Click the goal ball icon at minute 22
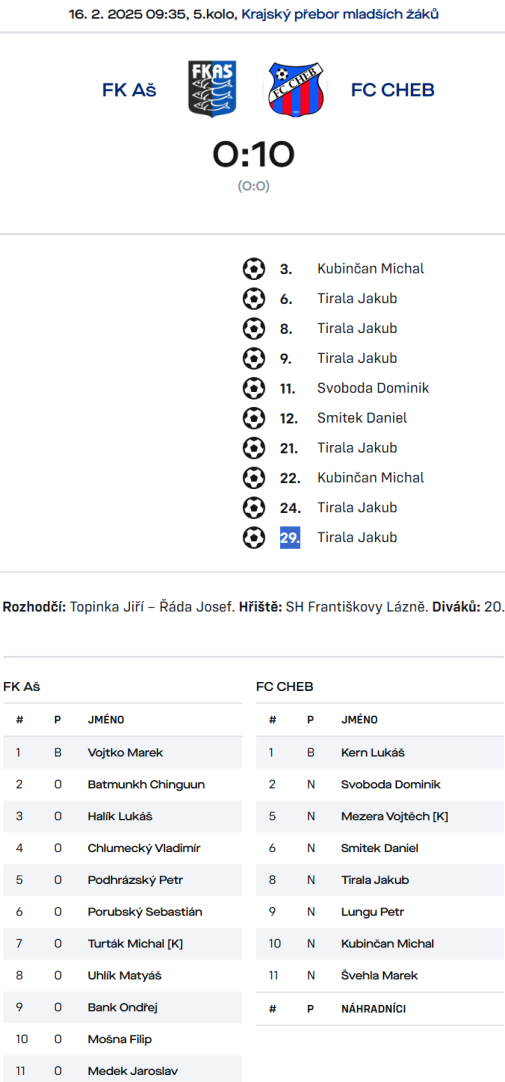Image resolution: width=505 pixels, height=1082 pixels. coord(254,478)
